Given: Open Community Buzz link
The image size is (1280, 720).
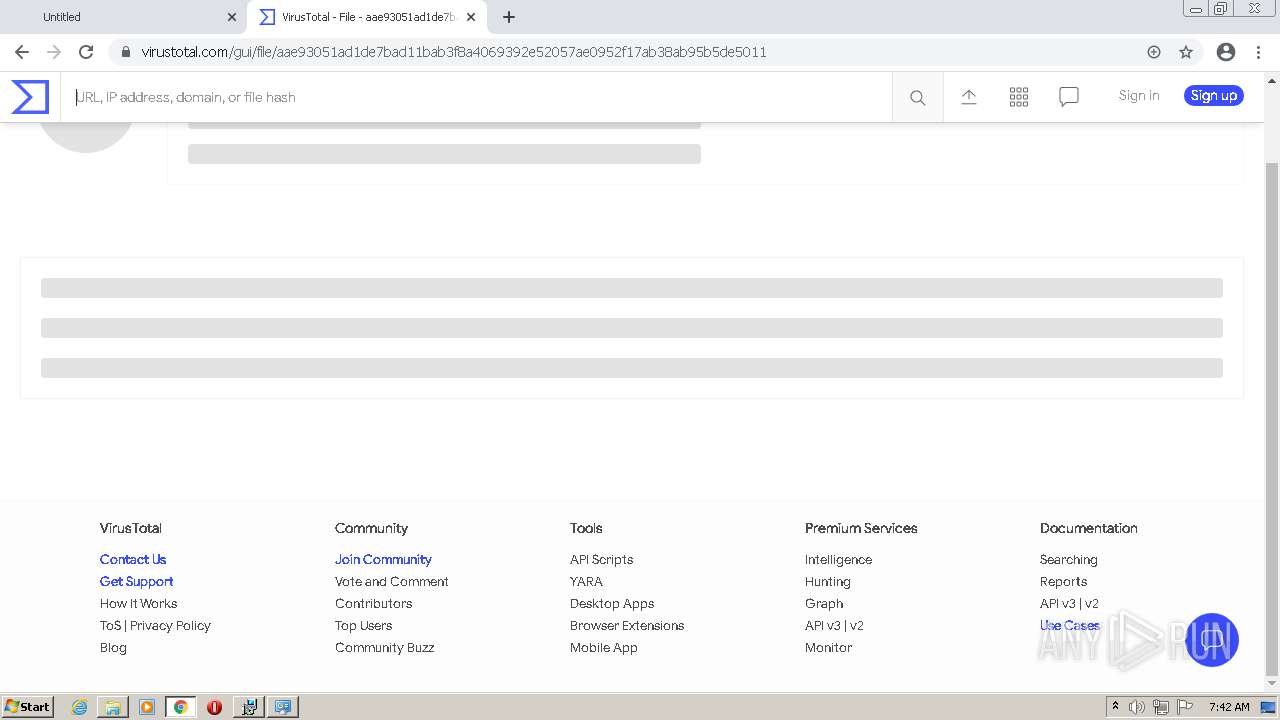Looking at the screenshot, I should pos(384,647).
